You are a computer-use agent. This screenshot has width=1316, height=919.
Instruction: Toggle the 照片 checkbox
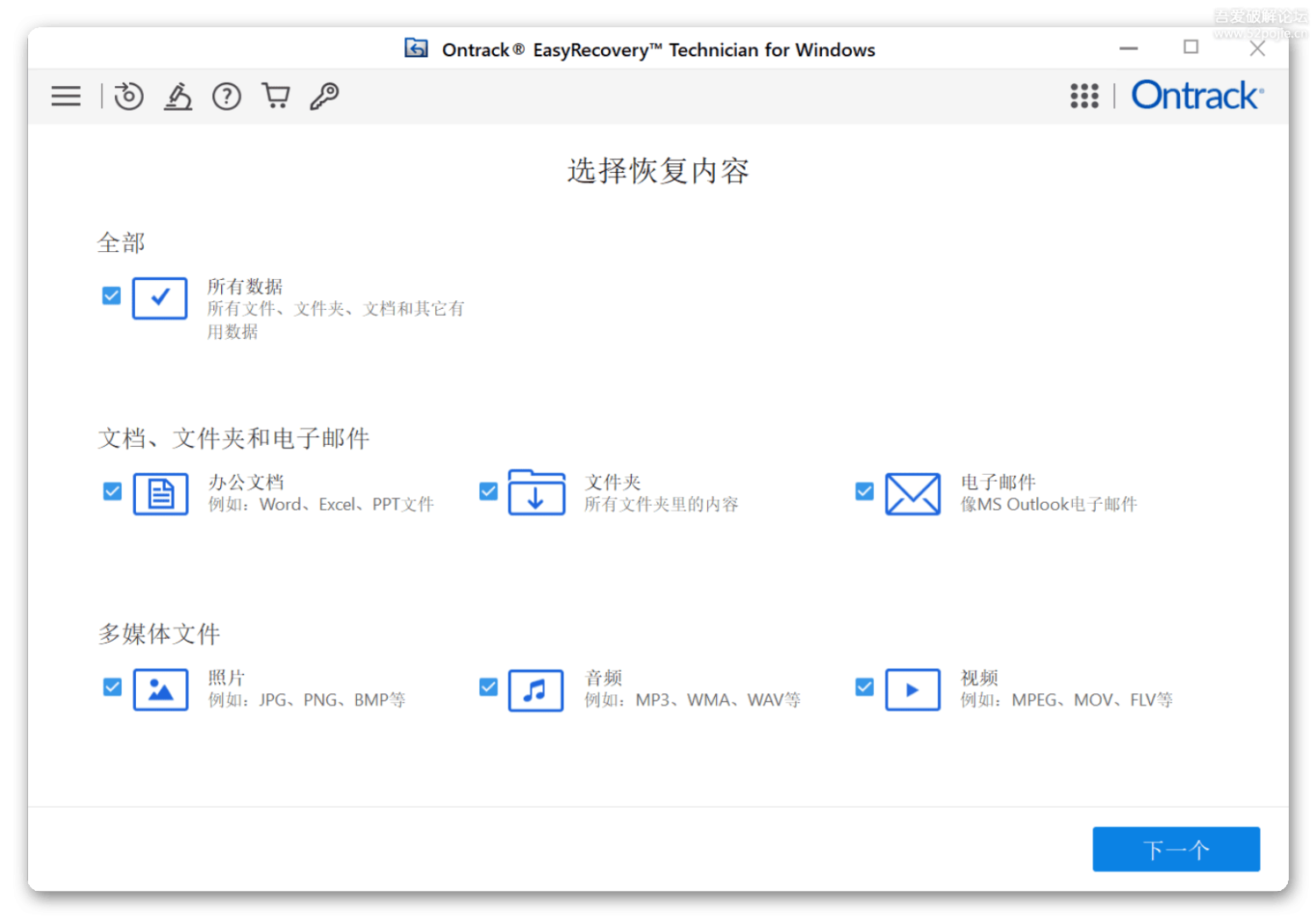pos(112,686)
